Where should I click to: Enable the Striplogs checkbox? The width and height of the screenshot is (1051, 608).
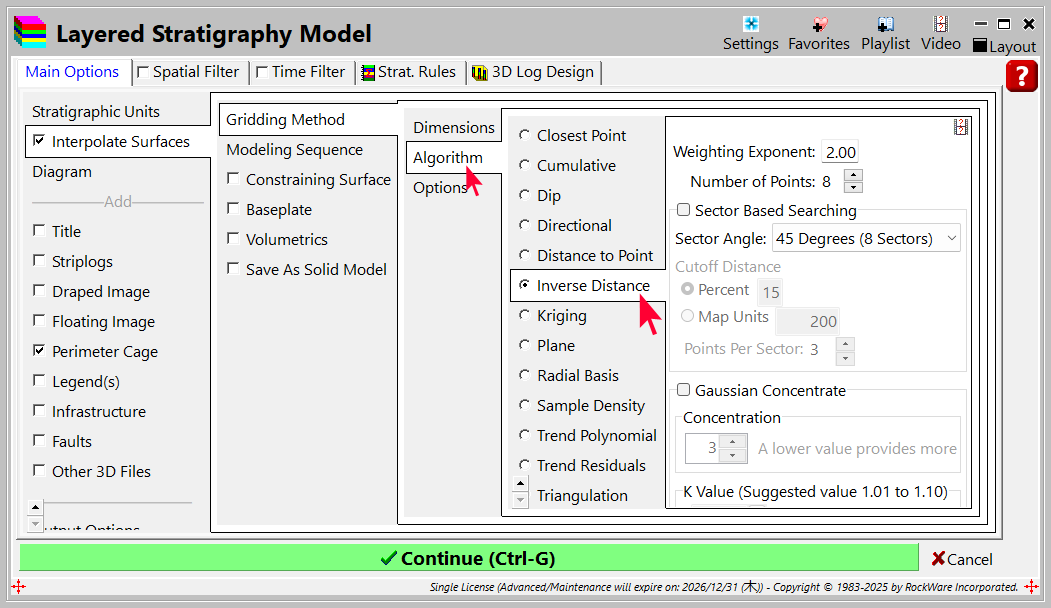click(x=39, y=261)
